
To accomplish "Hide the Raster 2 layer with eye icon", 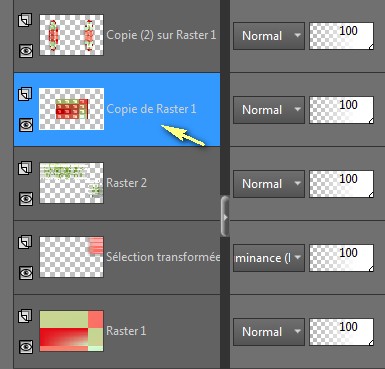I will (x=26, y=199).
